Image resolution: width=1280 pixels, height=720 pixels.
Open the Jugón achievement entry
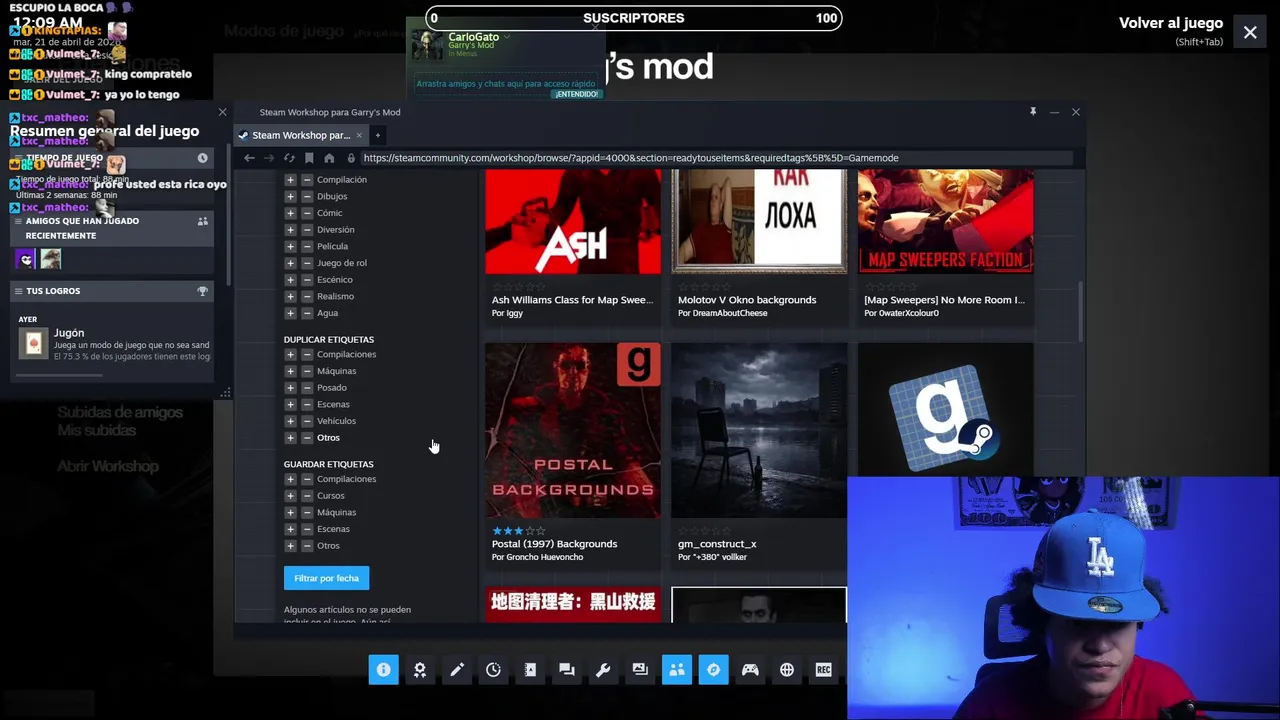[114, 345]
